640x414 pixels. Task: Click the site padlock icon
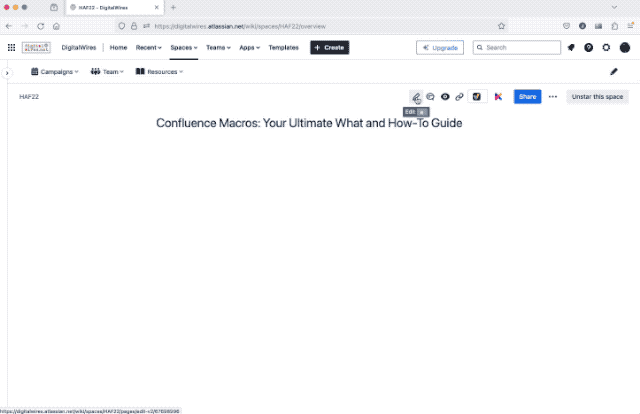point(134,26)
